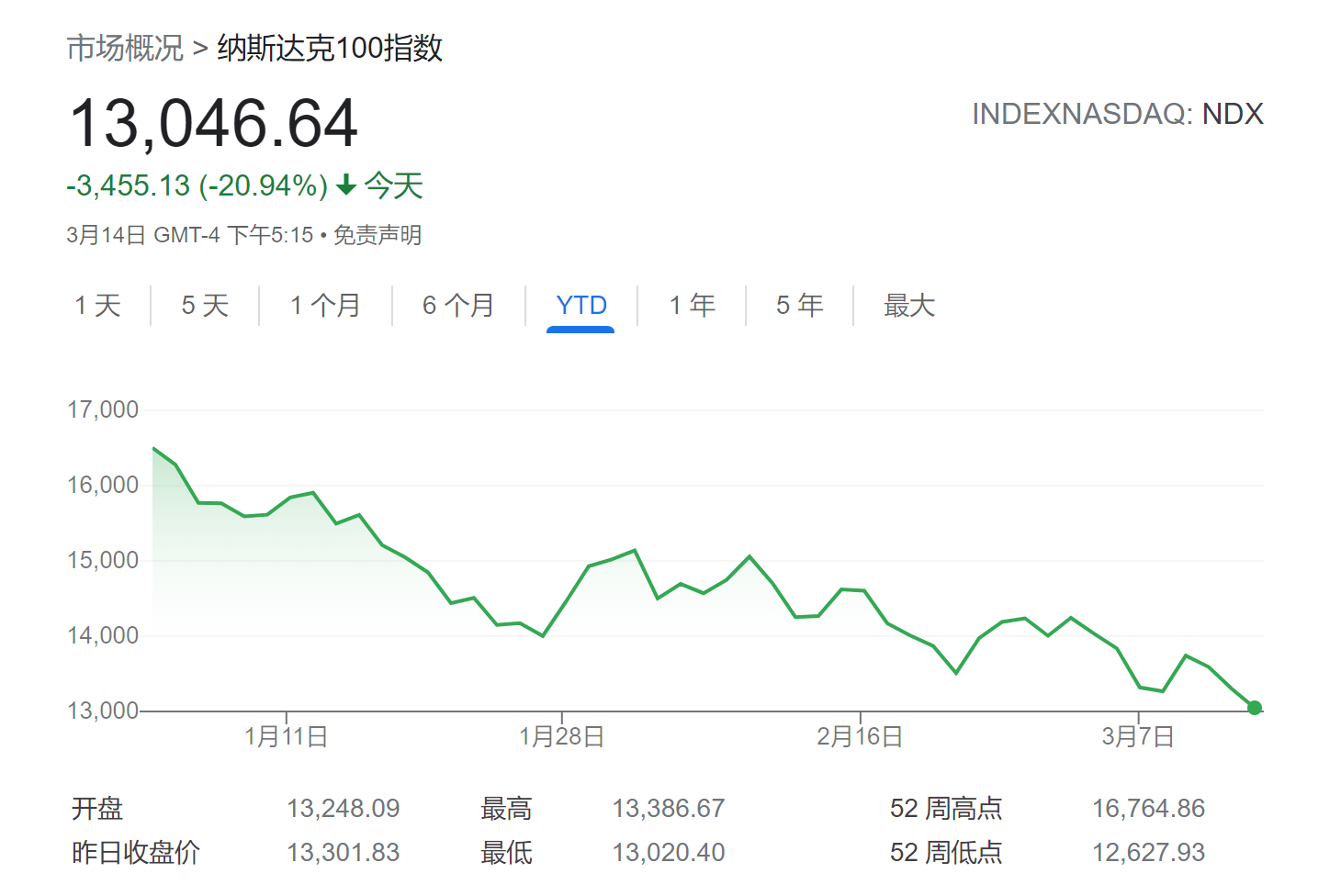The height and width of the screenshot is (896, 1341).
Task: Click the 13,000 y-axis label
Action: 103,711
